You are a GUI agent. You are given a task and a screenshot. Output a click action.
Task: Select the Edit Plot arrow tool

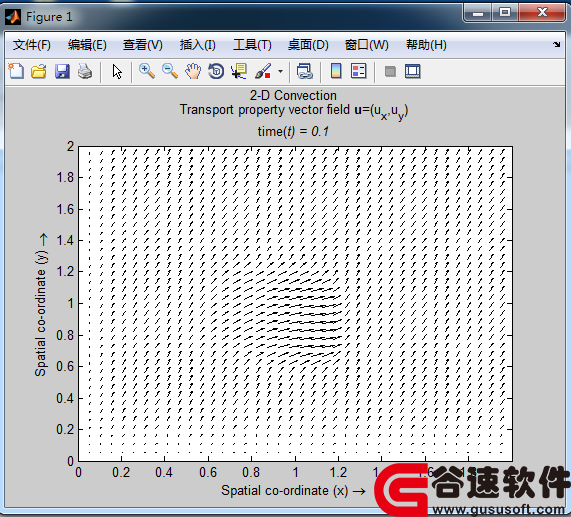tap(117, 71)
